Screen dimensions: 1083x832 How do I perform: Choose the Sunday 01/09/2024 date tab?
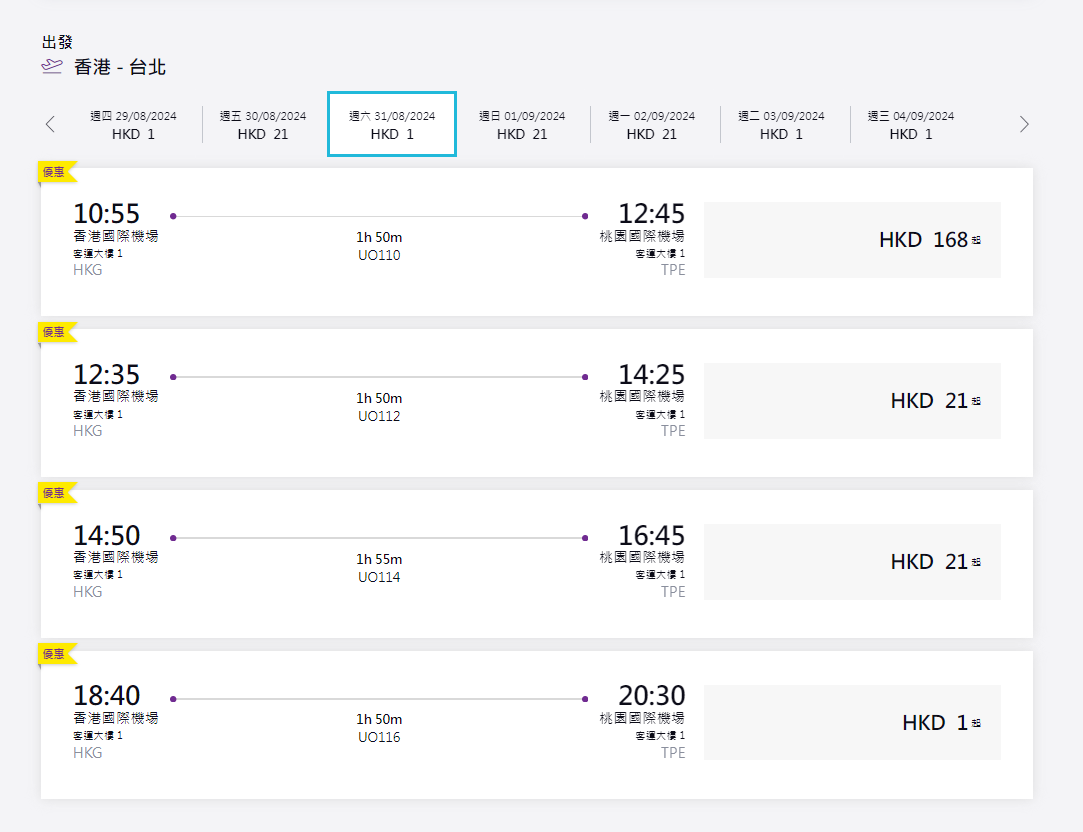point(522,125)
